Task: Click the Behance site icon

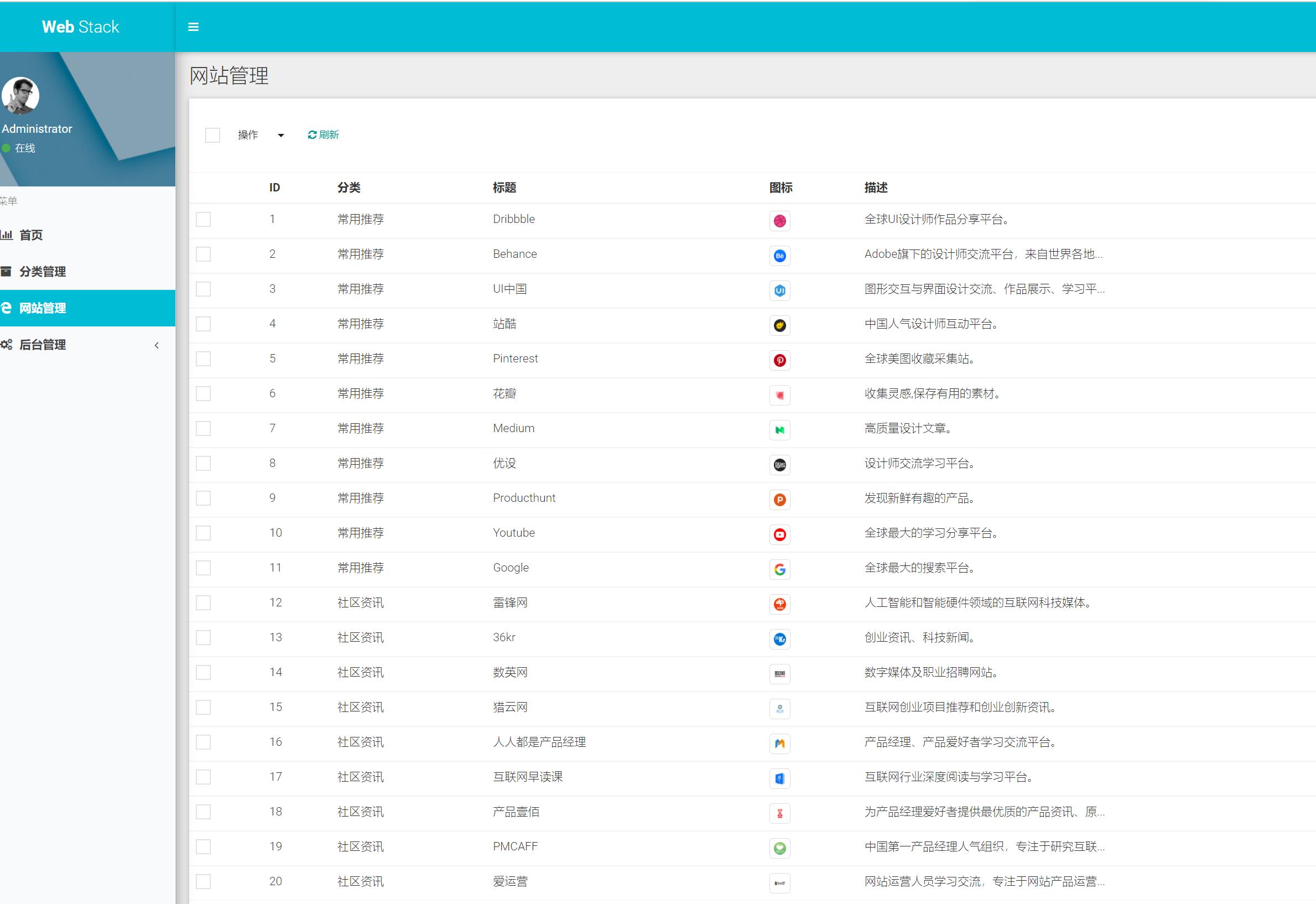Action: tap(780, 256)
